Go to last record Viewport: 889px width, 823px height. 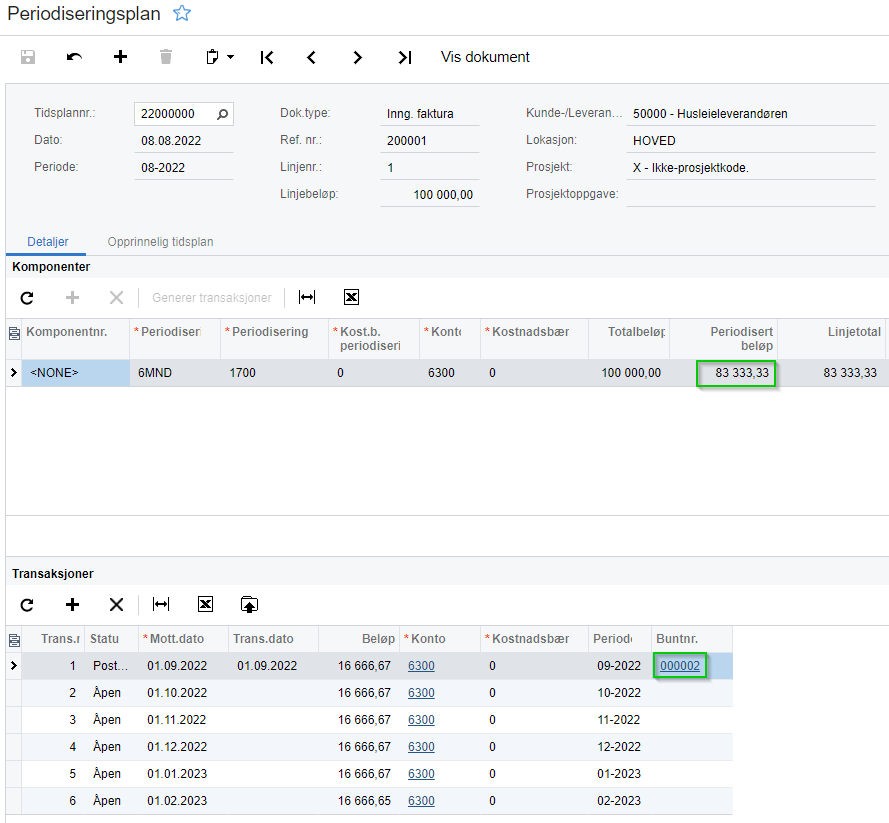pos(405,57)
